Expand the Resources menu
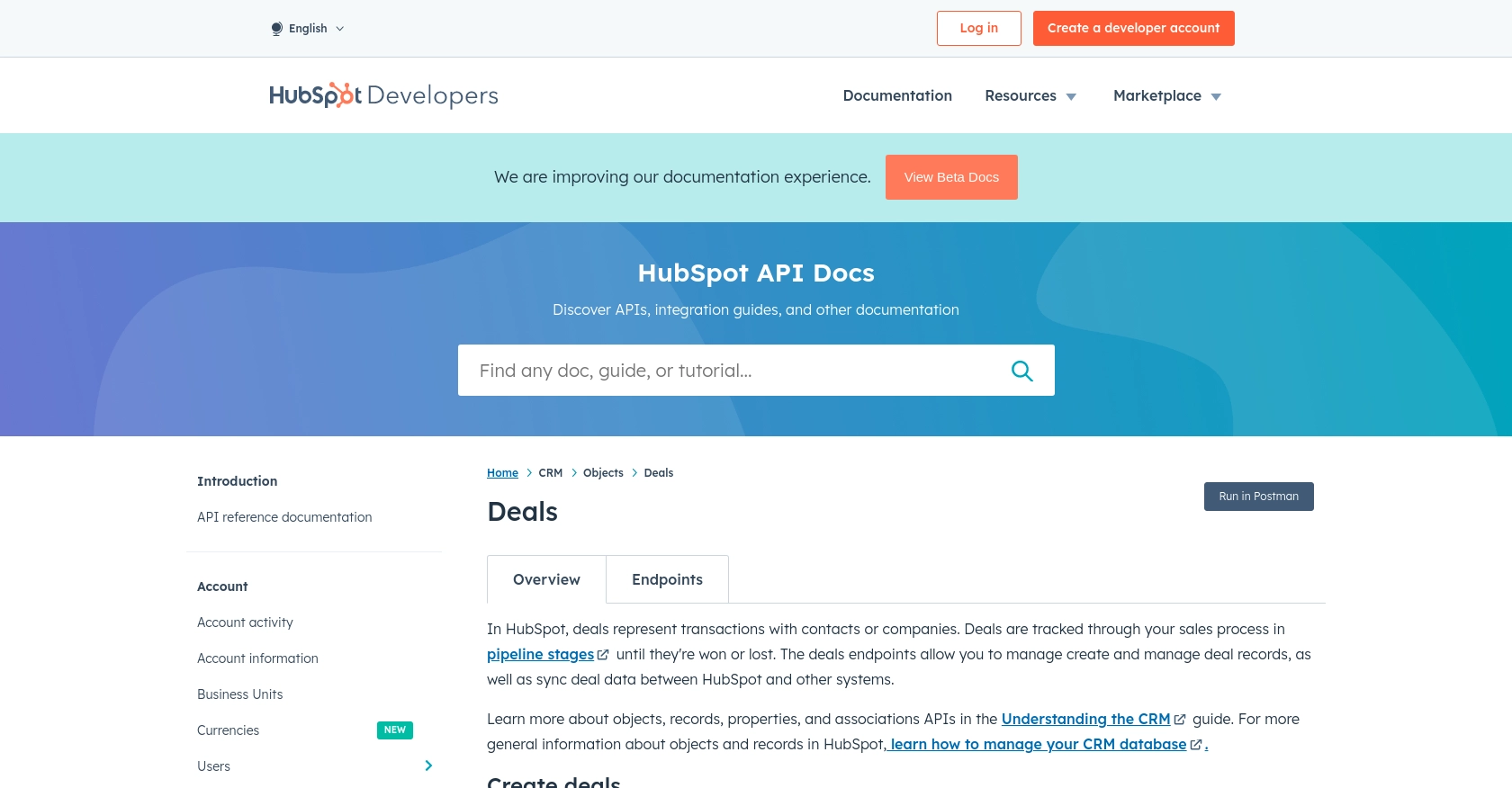 (x=1030, y=95)
